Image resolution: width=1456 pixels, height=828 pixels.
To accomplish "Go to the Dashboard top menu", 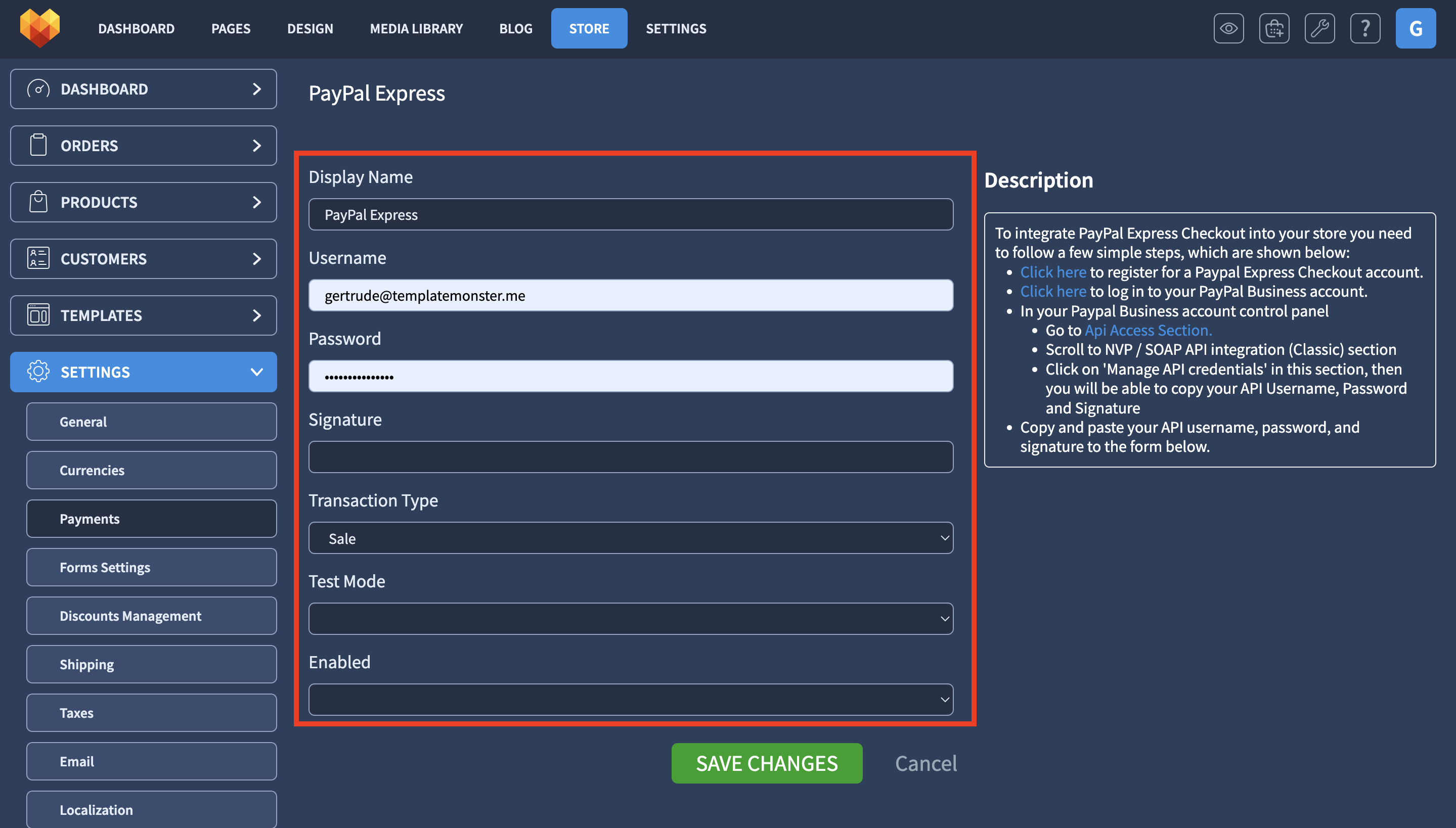I will 136,28.
